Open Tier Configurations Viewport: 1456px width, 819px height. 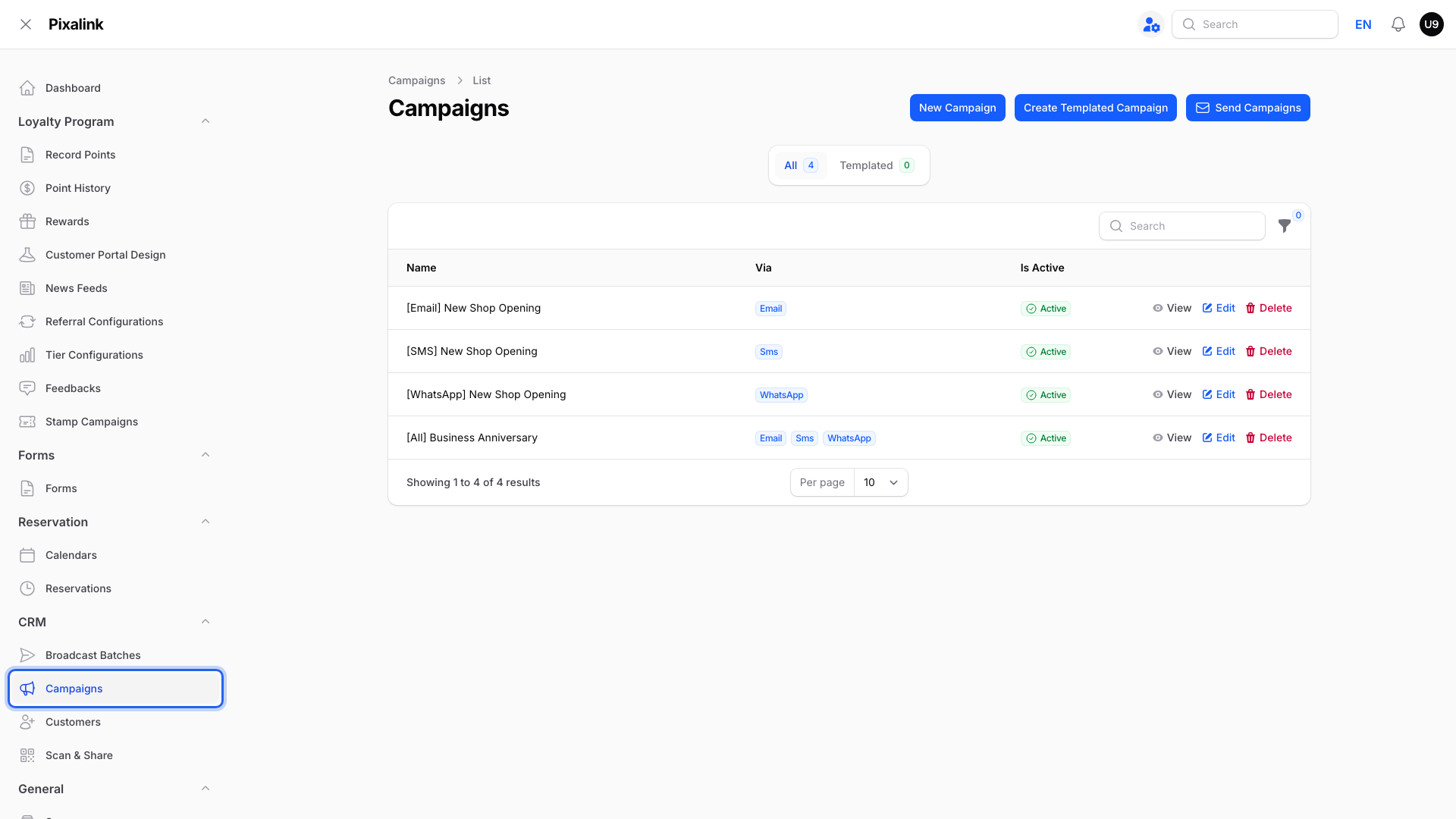[x=115, y=355]
